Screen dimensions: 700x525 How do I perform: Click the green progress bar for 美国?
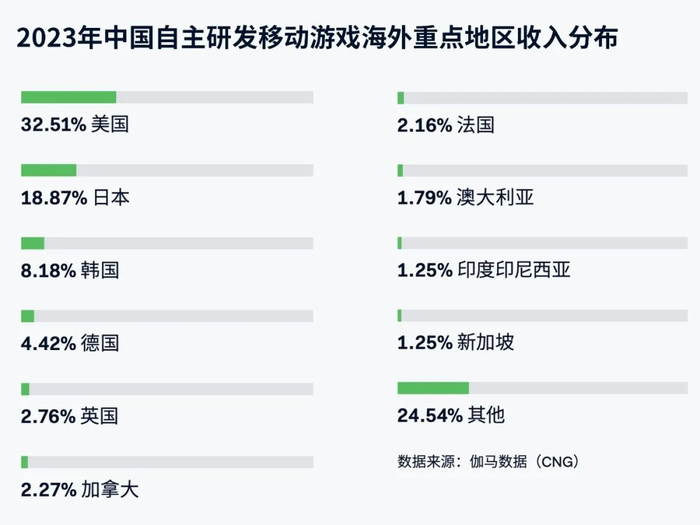[69, 97]
